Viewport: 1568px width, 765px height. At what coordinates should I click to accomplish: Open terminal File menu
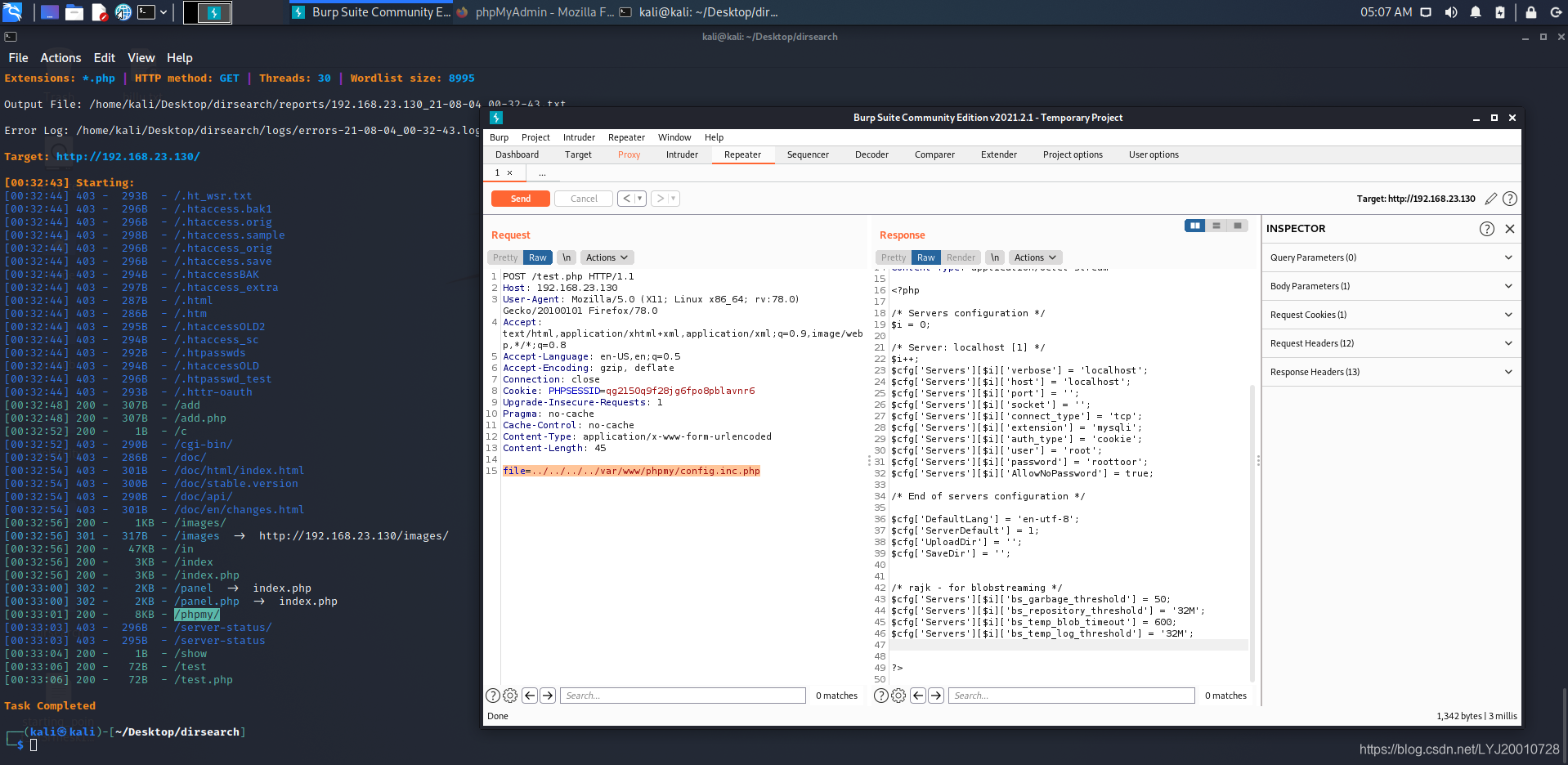click(x=18, y=58)
